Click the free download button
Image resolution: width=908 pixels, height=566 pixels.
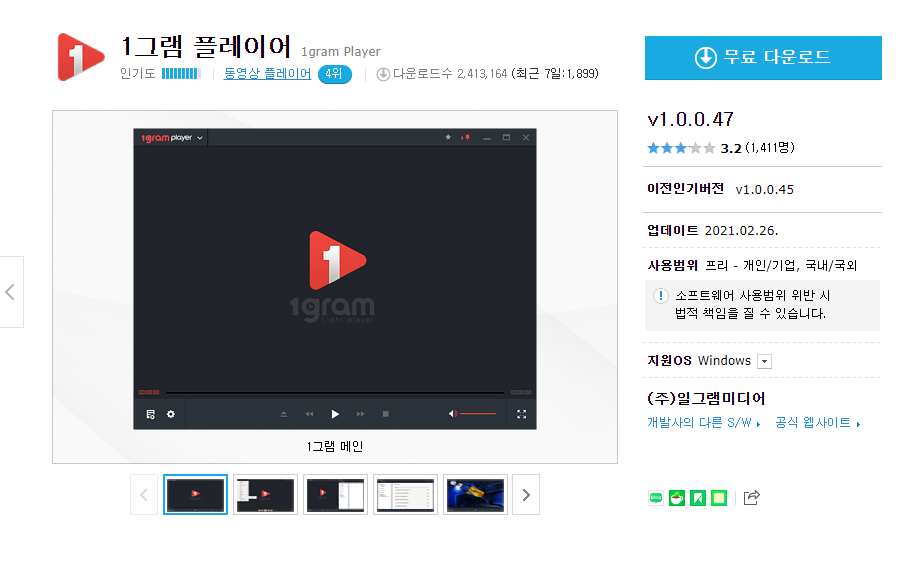pyautogui.click(x=763, y=57)
